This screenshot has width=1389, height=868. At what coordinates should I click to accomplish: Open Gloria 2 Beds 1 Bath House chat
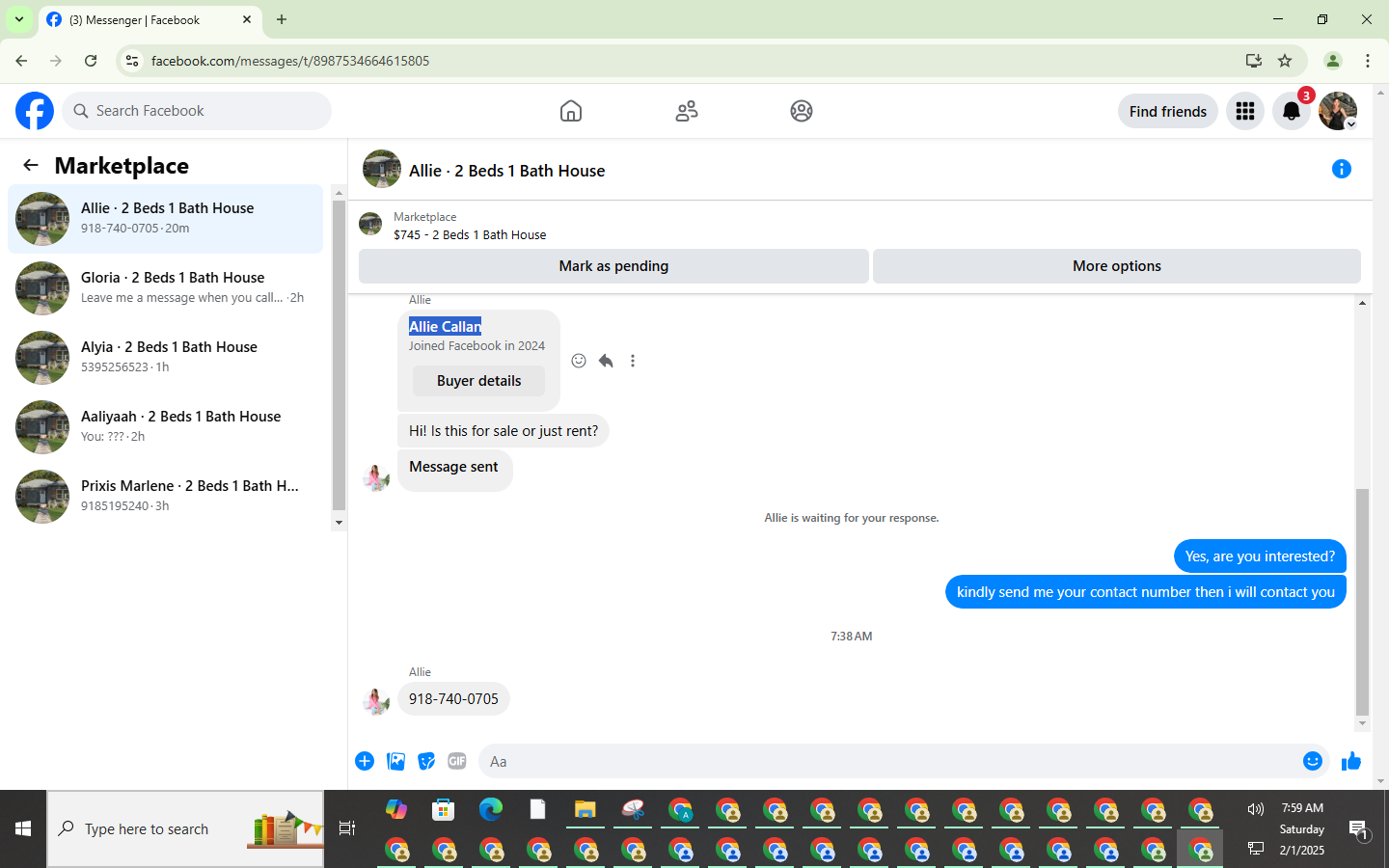[165, 288]
